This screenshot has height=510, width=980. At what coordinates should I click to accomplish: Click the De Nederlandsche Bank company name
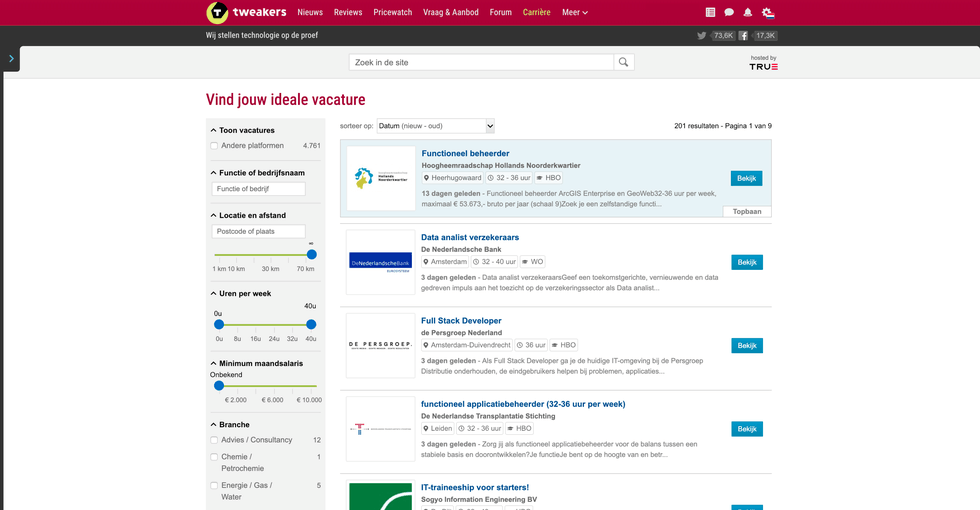tap(461, 249)
